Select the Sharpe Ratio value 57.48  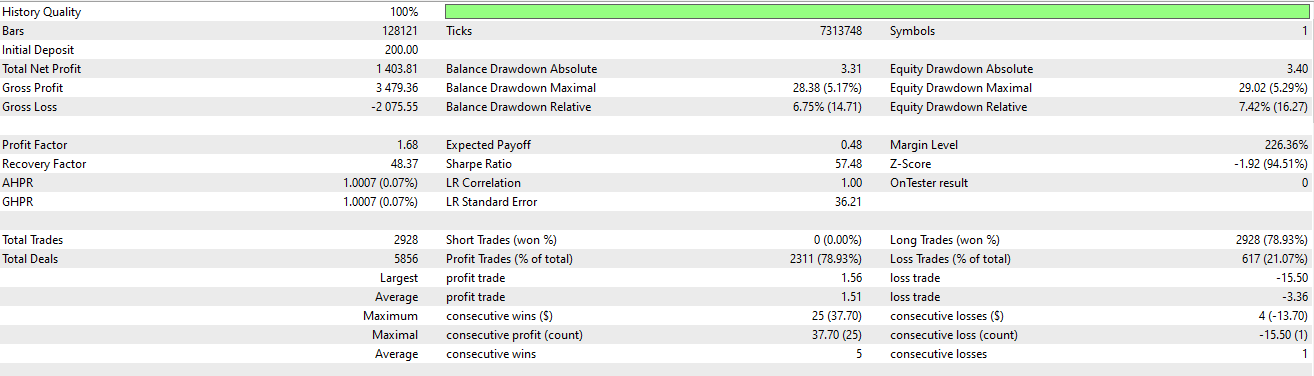point(848,164)
